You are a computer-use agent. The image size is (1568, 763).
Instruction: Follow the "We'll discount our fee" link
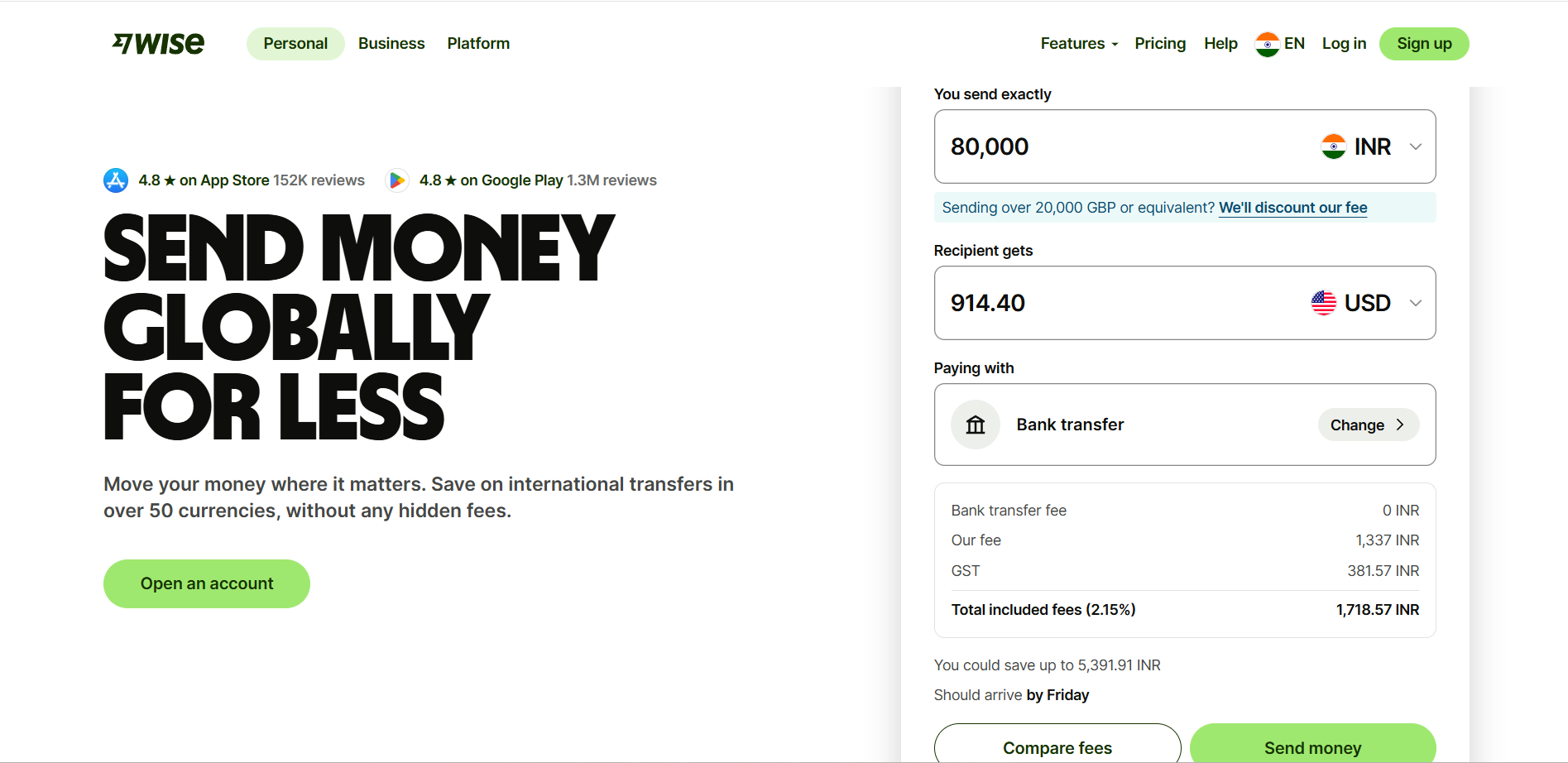[1292, 208]
